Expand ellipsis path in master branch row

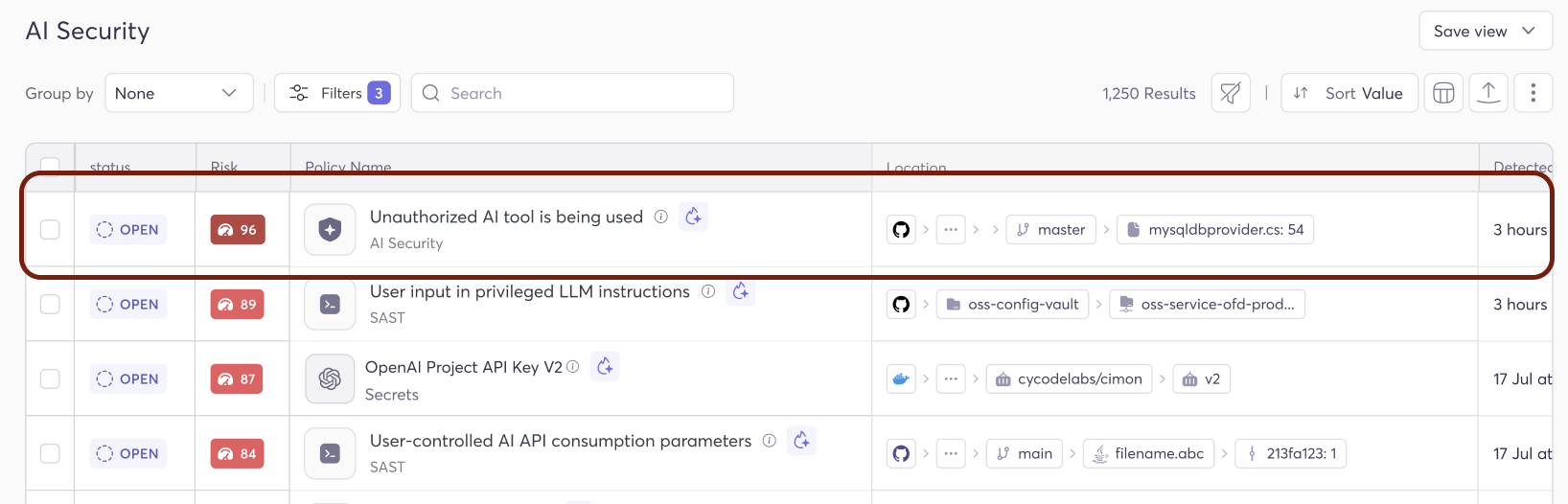tap(951, 230)
